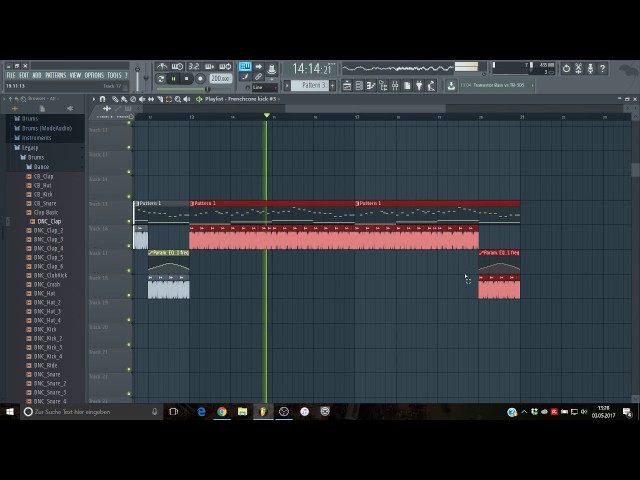Open the Line snap dropdown

coord(264,87)
